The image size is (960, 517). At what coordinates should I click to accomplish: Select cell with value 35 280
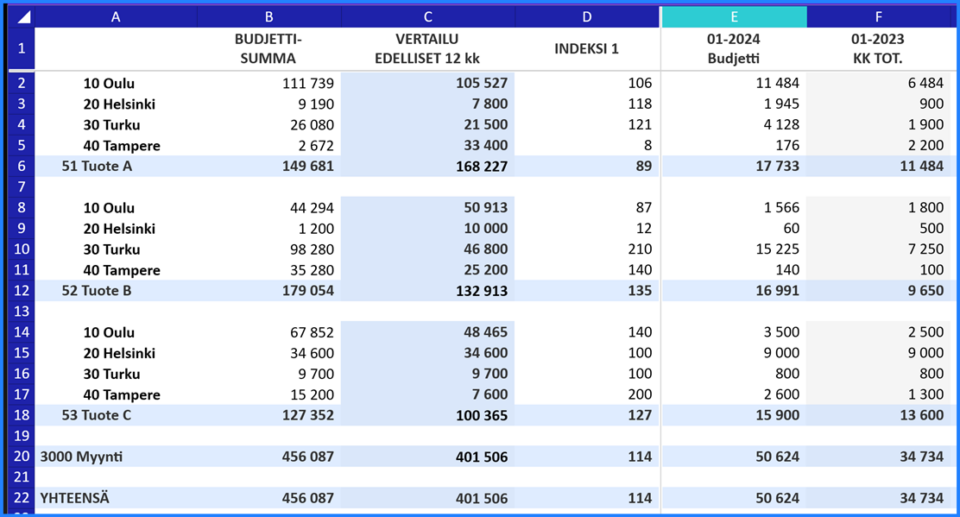click(269, 270)
